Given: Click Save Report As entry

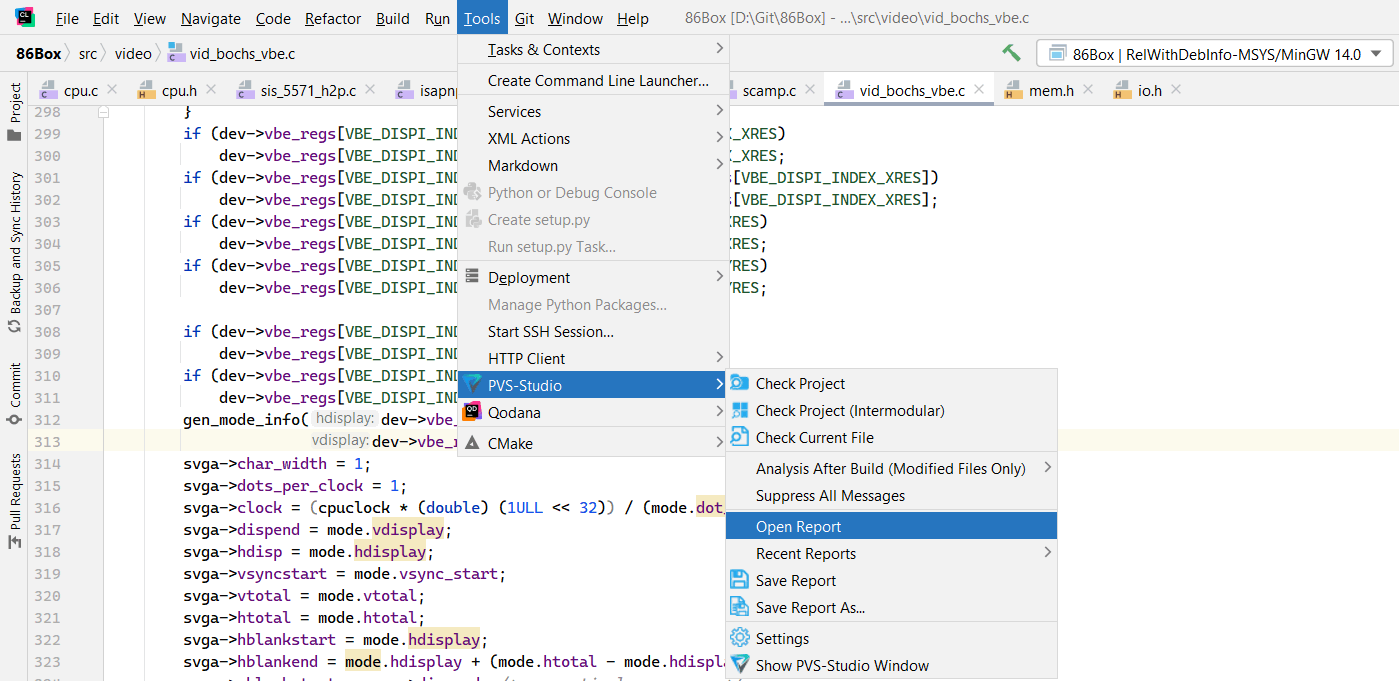Looking at the screenshot, I should 810,607.
